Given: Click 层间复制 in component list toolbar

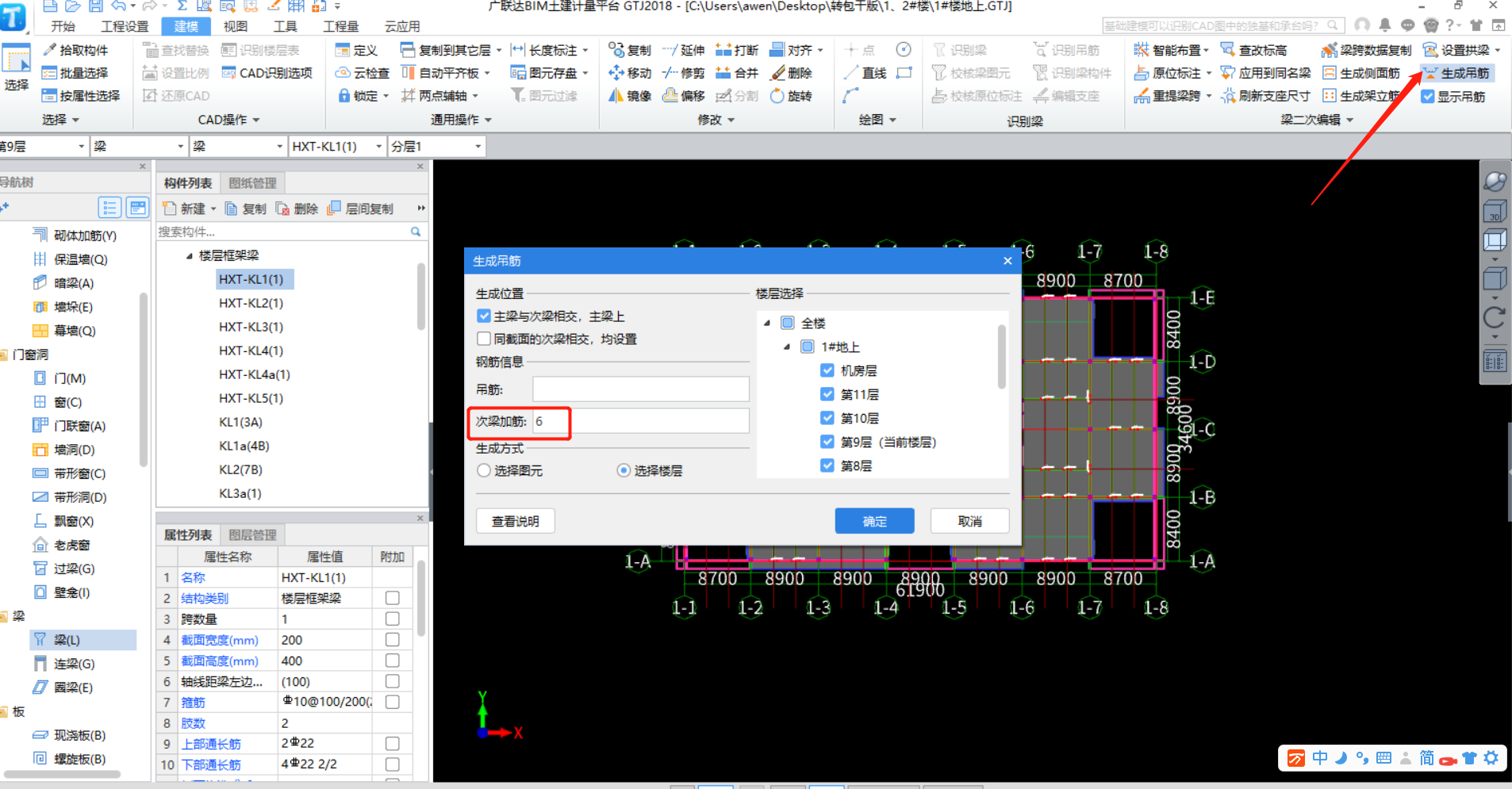Looking at the screenshot, I should (360, 209).
